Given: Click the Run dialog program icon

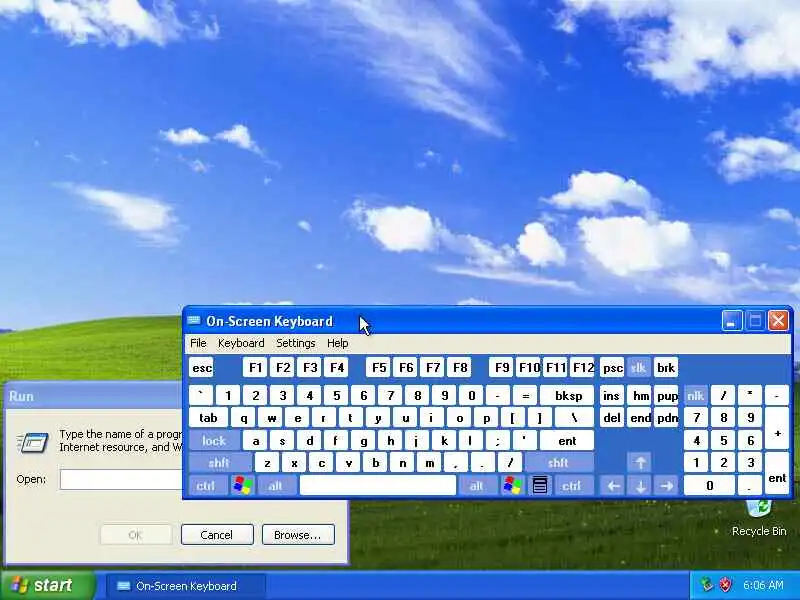Looking at the screenshot, I should tap(33, 442).
